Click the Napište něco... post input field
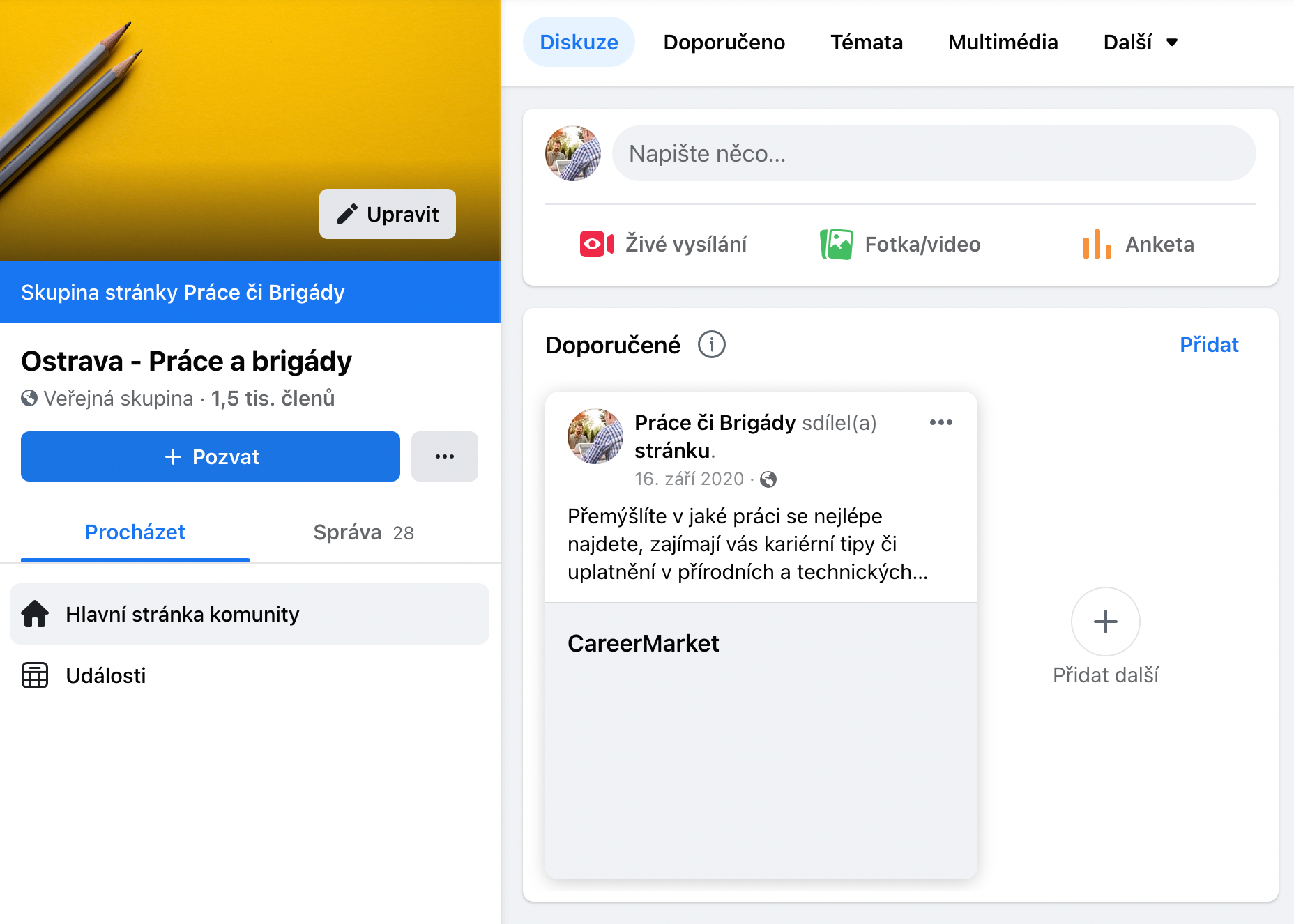The height and width of the screenshot is (924, 1294). click(934, 153)
